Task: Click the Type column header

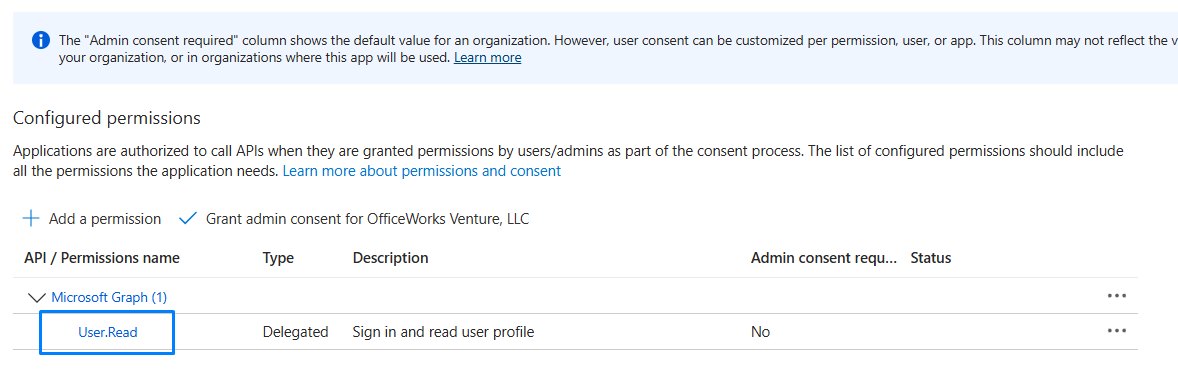Action: [278, 258]
